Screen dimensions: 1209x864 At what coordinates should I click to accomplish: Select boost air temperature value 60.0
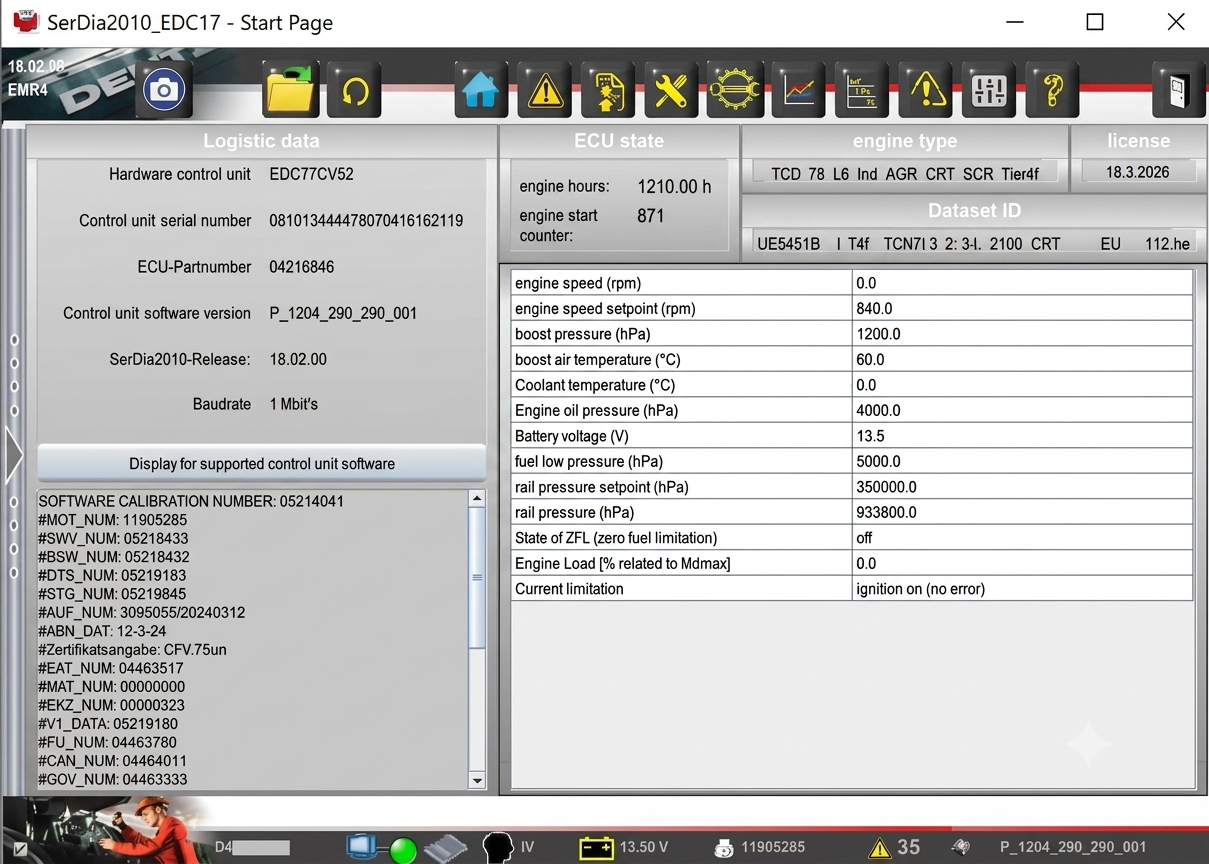click(1022, 360)
